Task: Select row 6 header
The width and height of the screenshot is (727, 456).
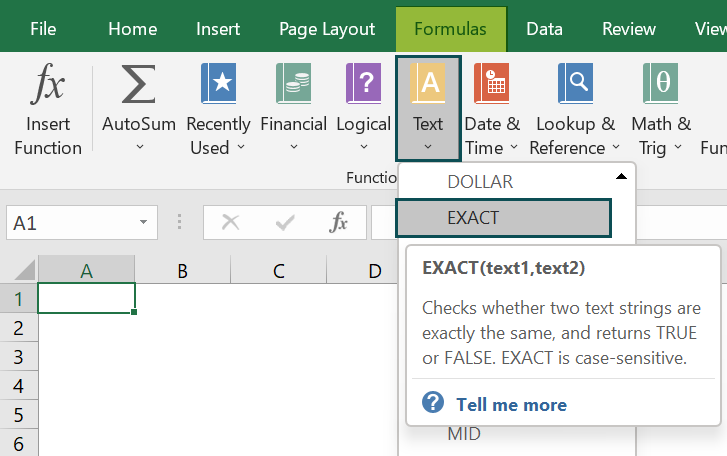Action: 19,443
